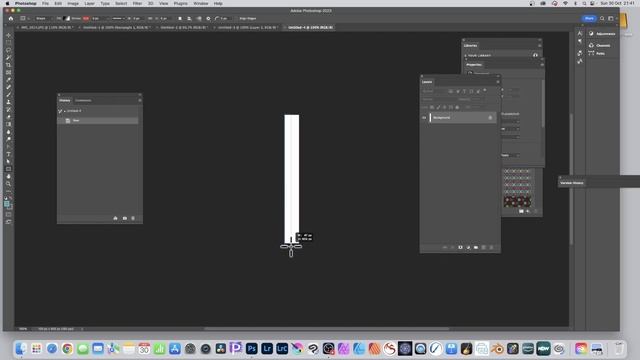The width and height of the screenshot is (640, 360).
Task: Switch to the first document tab
Action: coord(46,27)
